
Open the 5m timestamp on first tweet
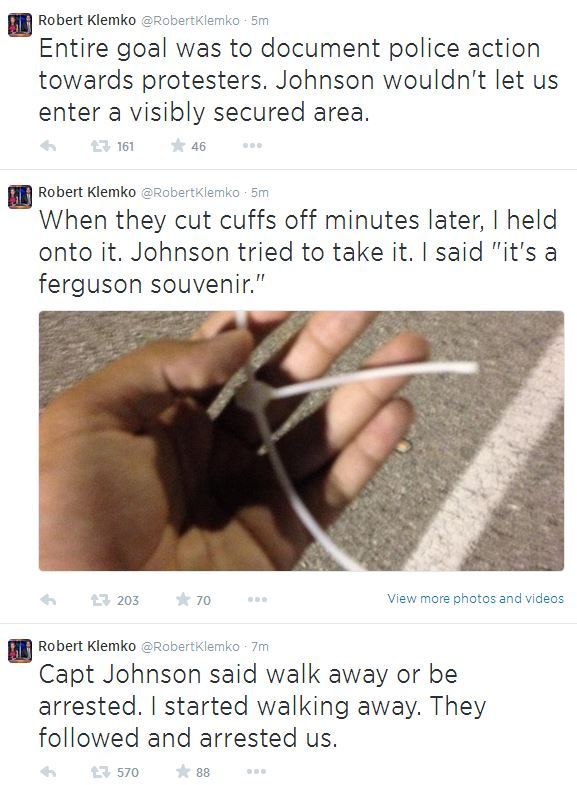coord(260,21)
